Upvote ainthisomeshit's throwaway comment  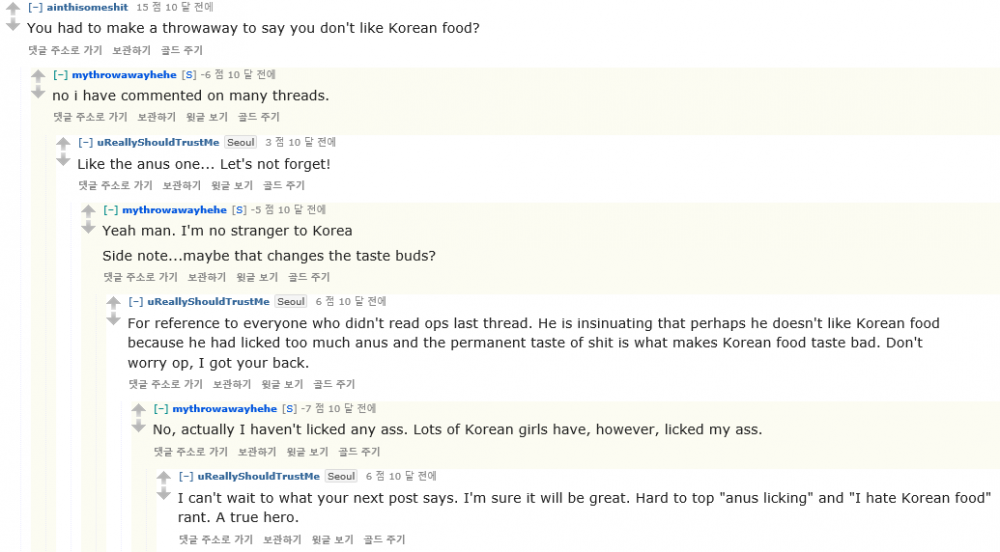(12, 9)
